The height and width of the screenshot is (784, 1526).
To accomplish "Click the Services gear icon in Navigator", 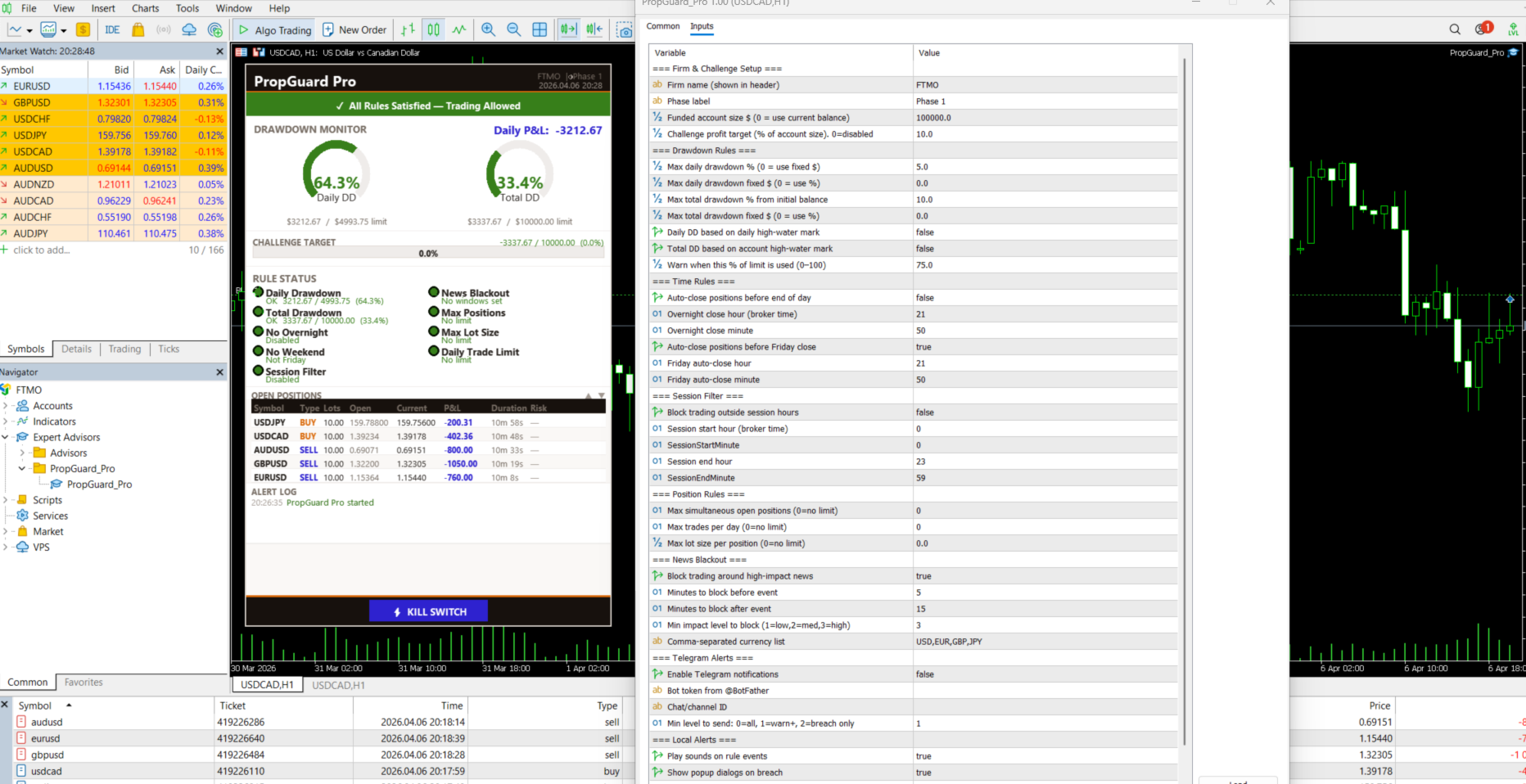I will coord(22,516).
